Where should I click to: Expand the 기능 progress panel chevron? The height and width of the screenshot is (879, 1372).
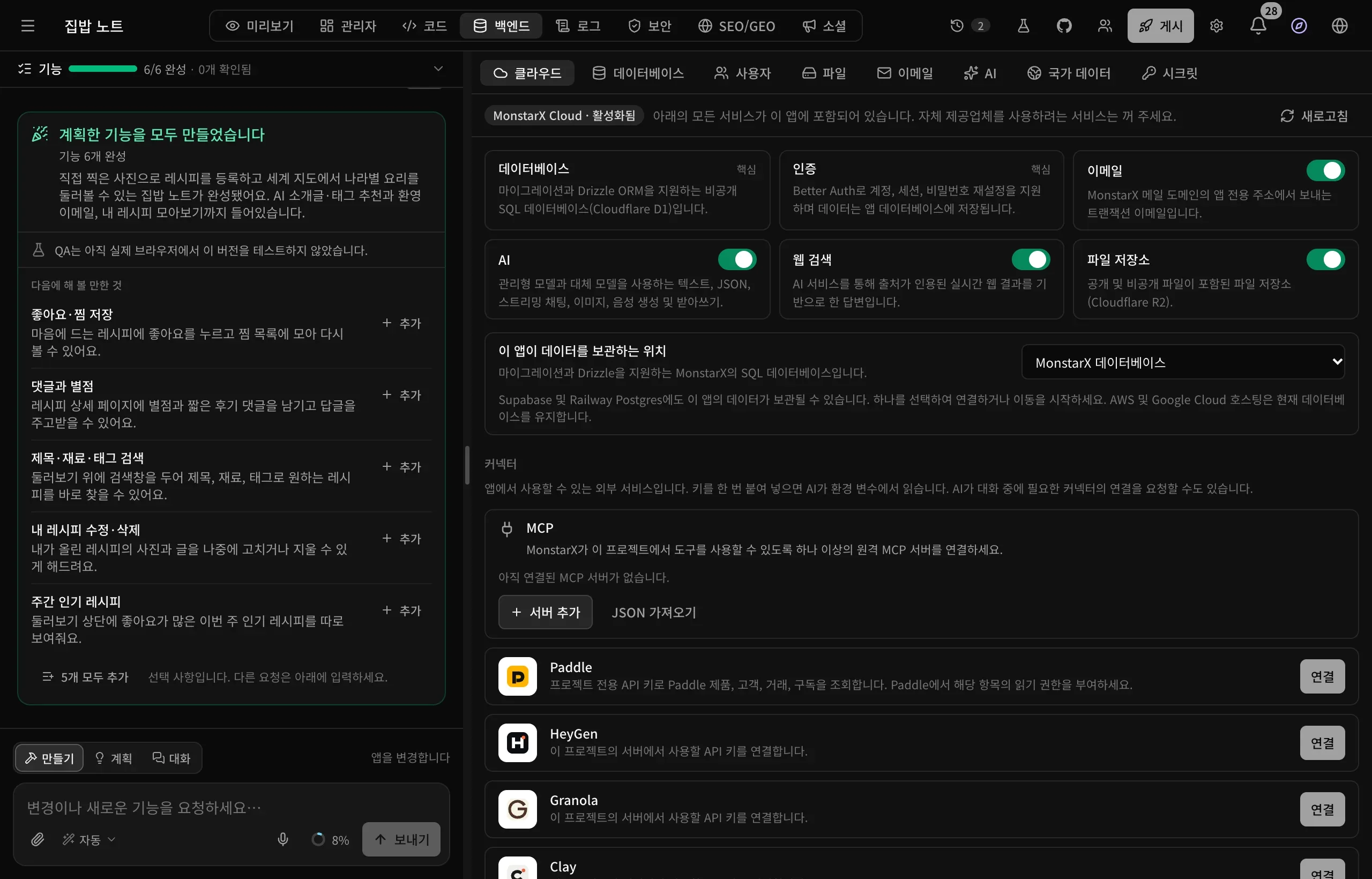pos(438,69)
